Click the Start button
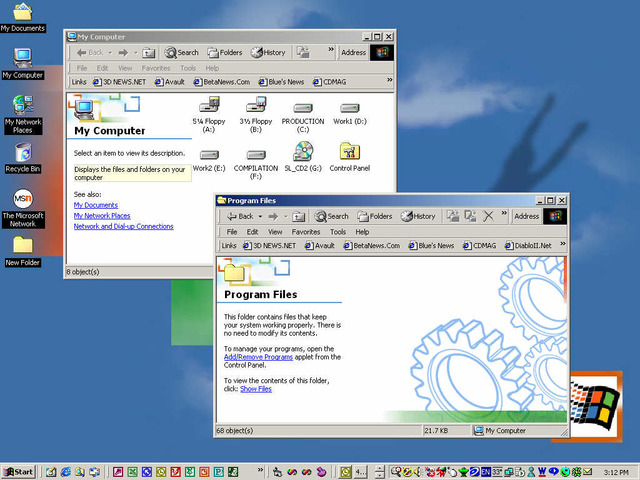Image resolution: width=640 pixels, height=480 pixels. [x=18, y=472]
